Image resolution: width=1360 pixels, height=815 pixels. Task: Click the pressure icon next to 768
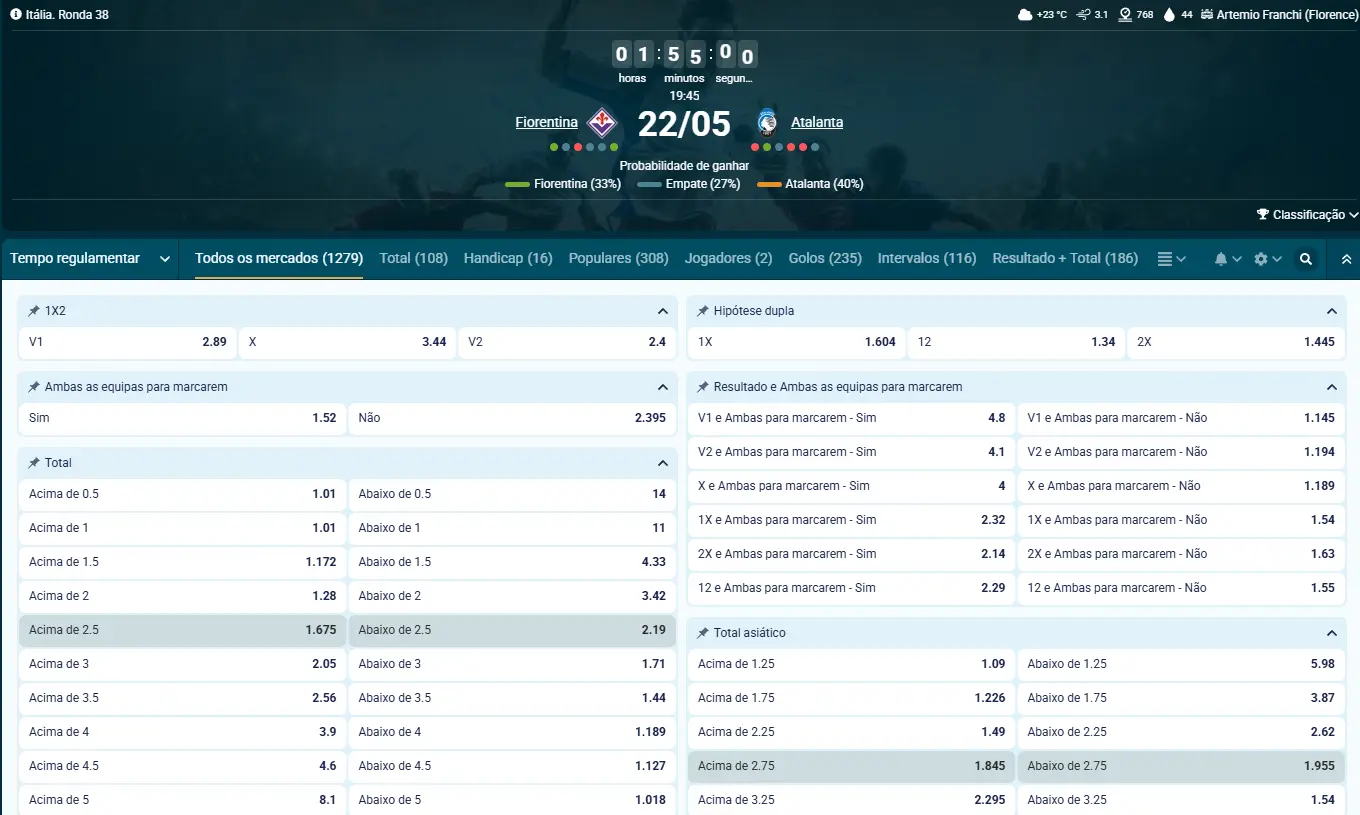click(1125, 15)
